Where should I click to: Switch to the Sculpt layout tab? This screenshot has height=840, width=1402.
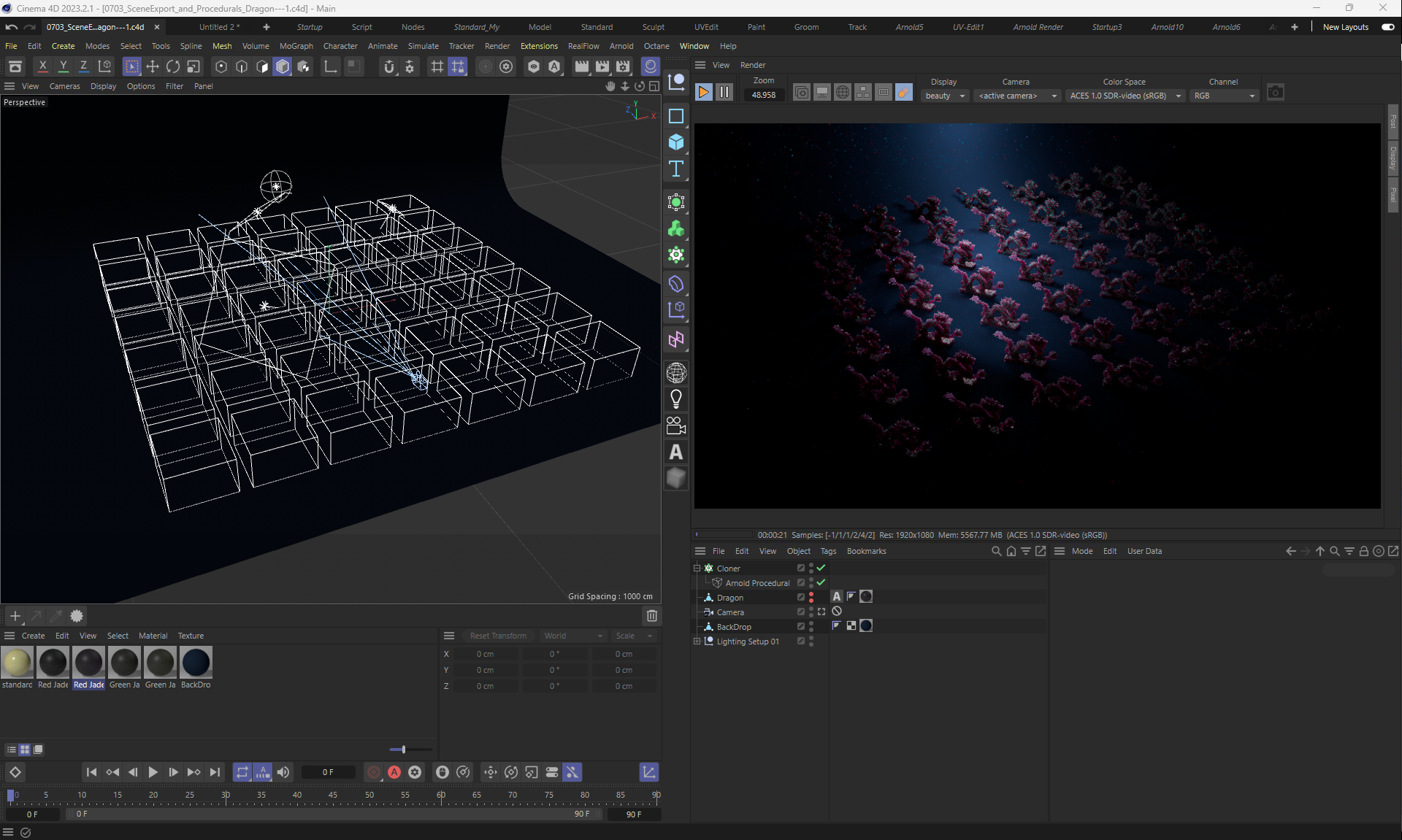click(653, 27)
